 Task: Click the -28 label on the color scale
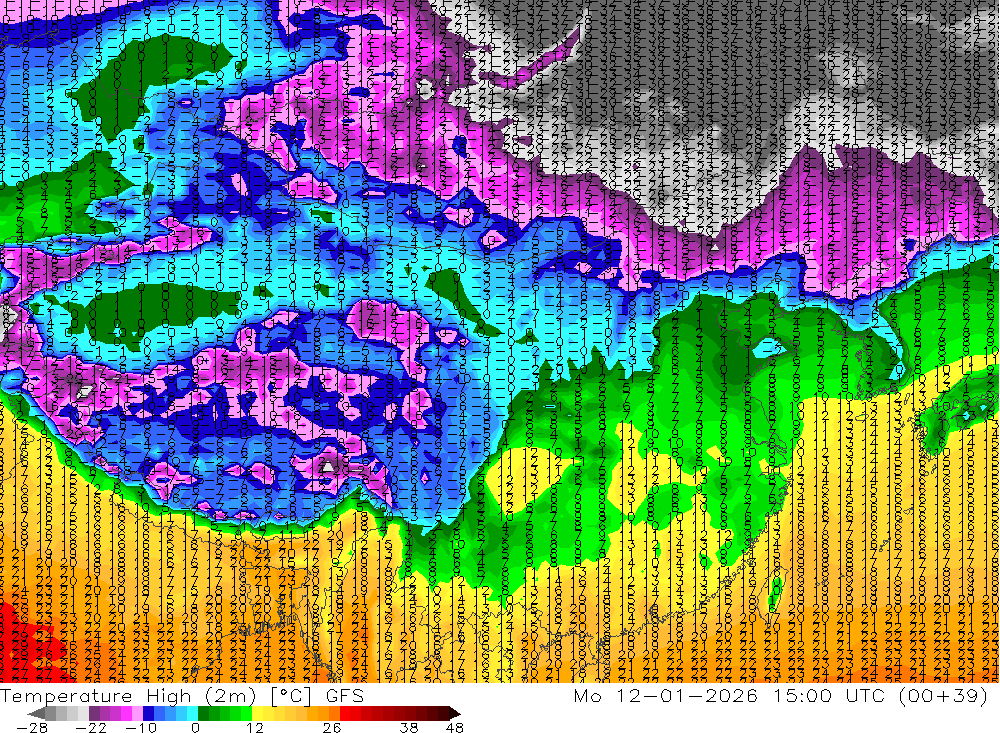[32, 728]
